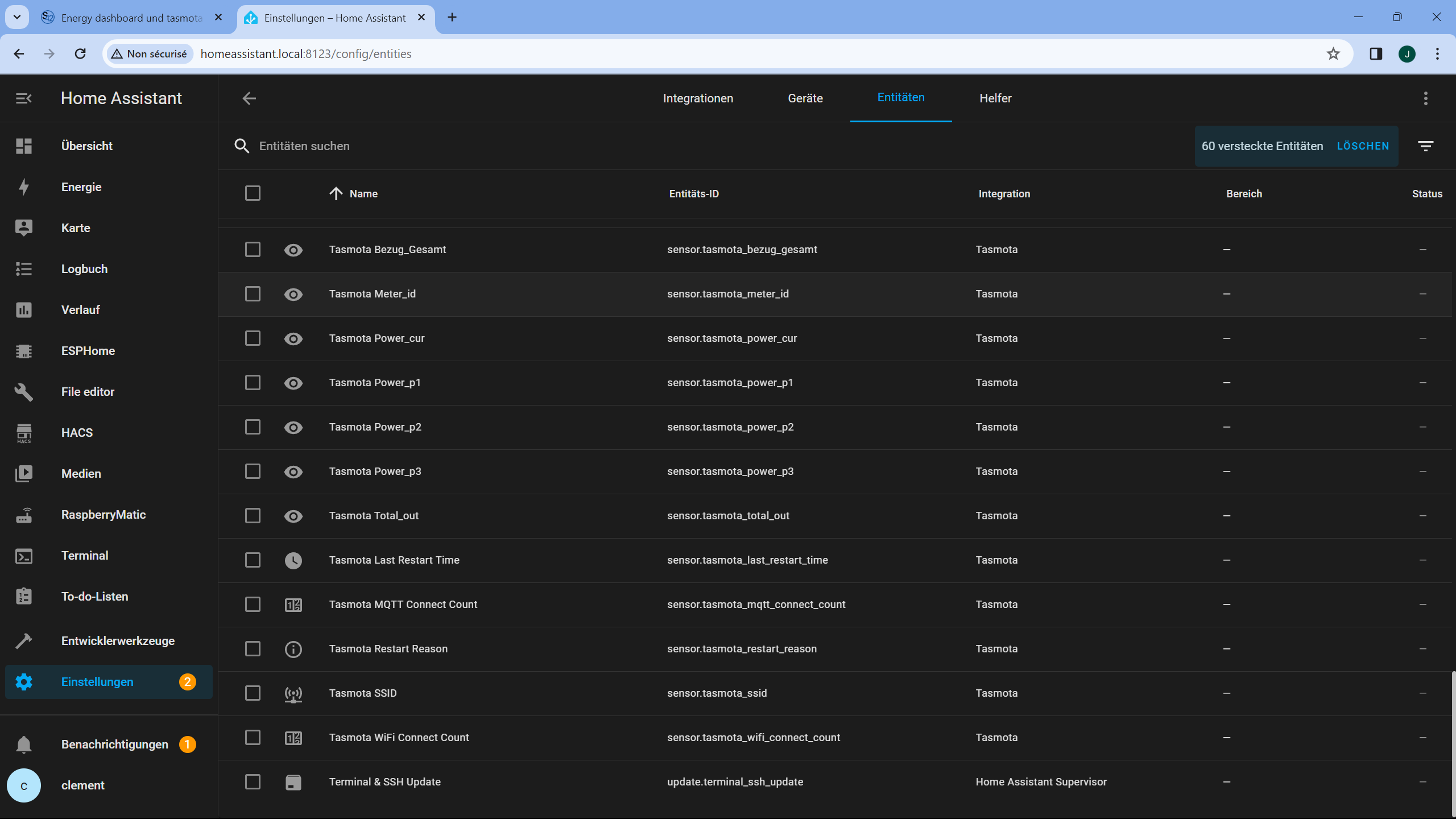Sort by Integration column header
1456x819 pixels.
pyautogui.click(x=1004, y=194)
